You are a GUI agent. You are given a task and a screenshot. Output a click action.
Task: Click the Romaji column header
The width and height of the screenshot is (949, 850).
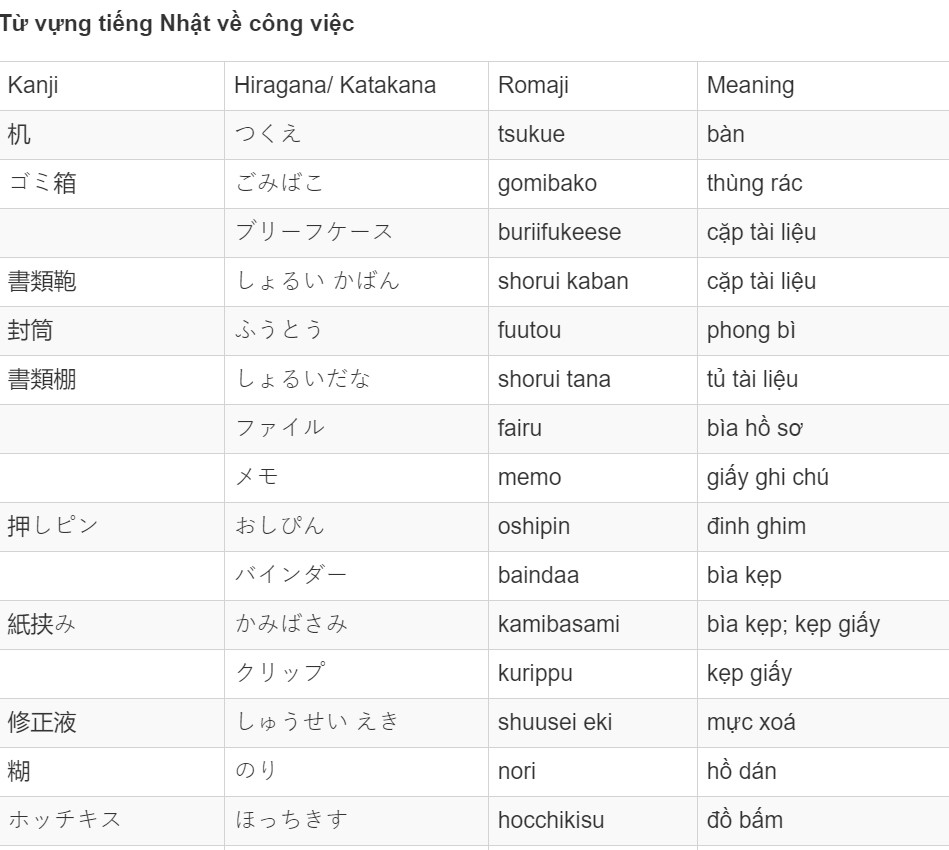(593, 86)
